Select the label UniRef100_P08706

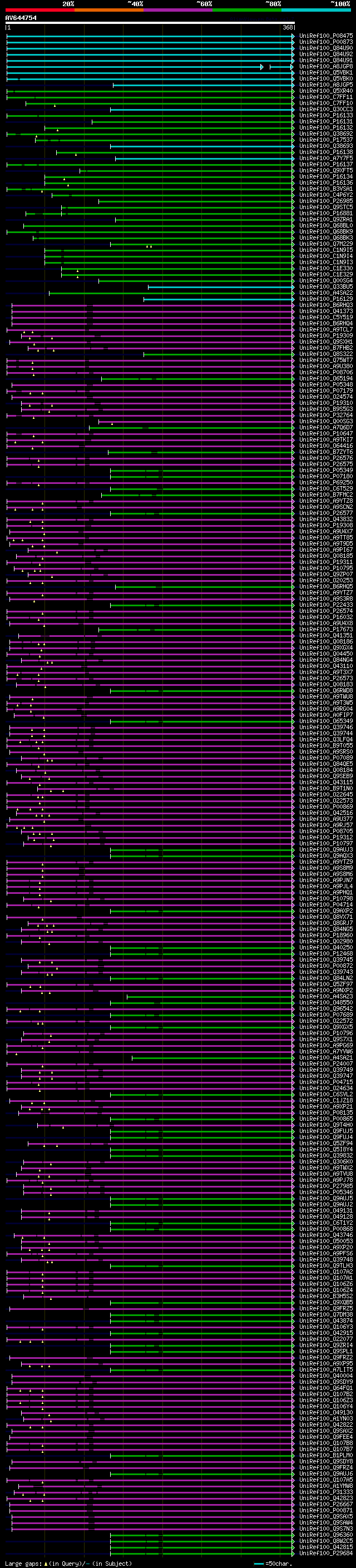click(325, 373)
